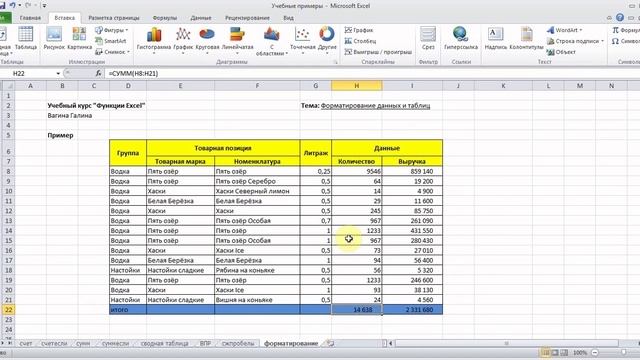This screenshot has width=640, height=360.
Task: Insert a Срез slicer filter
Action: coord(428,38)
